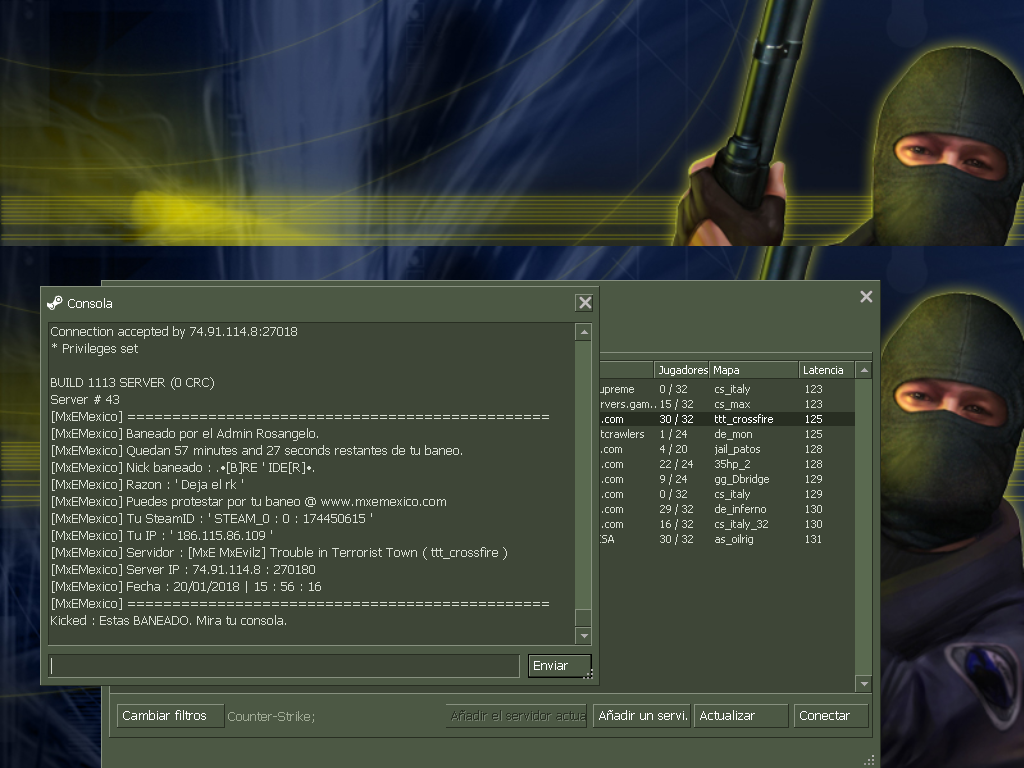Click the resize grip of server browser

click(869, 760)
